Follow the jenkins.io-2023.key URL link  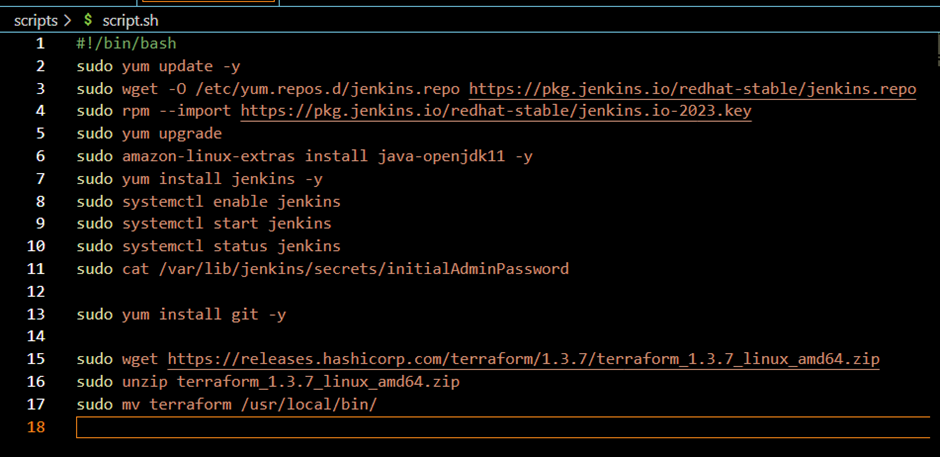pos(495,111)
